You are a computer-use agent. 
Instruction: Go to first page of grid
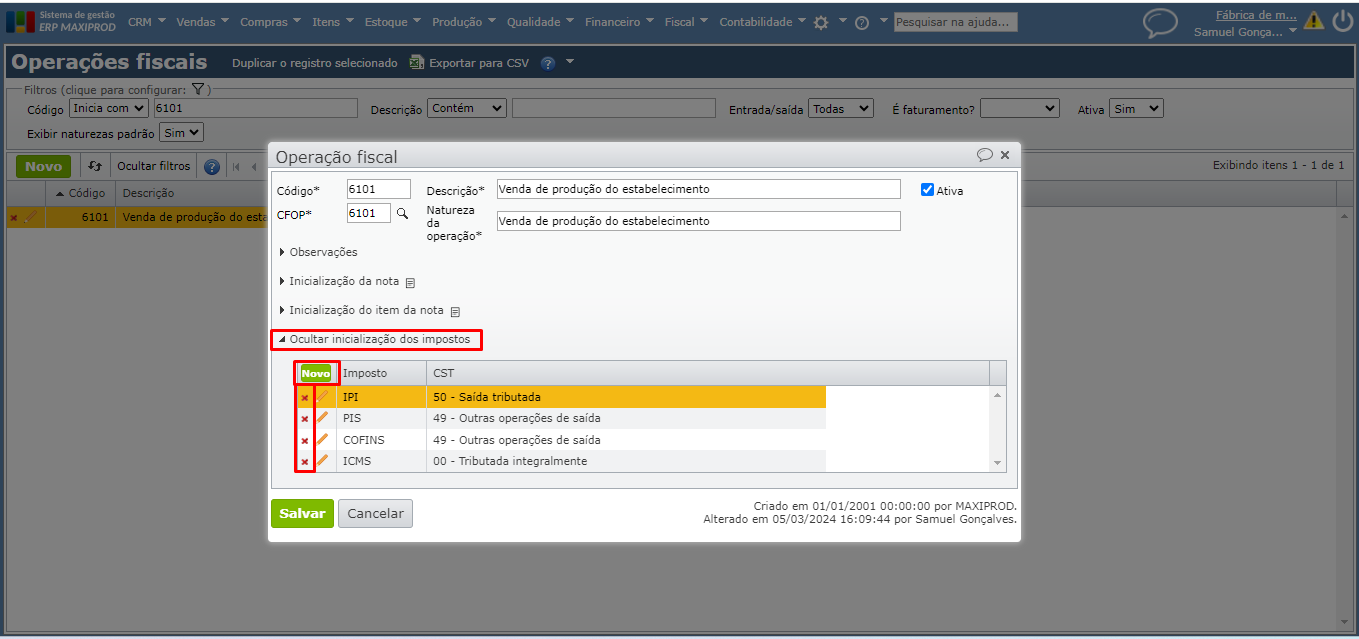pos(237,167)
